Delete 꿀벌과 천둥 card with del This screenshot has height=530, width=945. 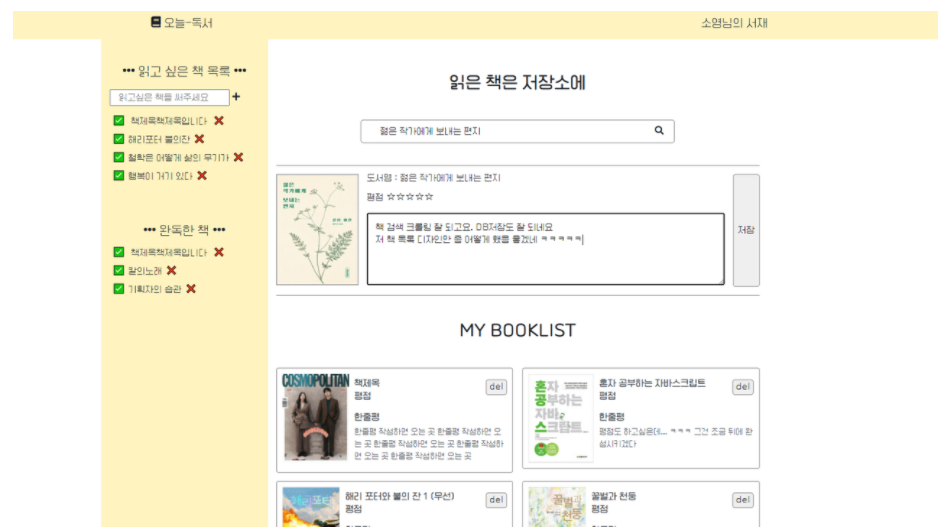pyautogui.click(x=742, y=500)
